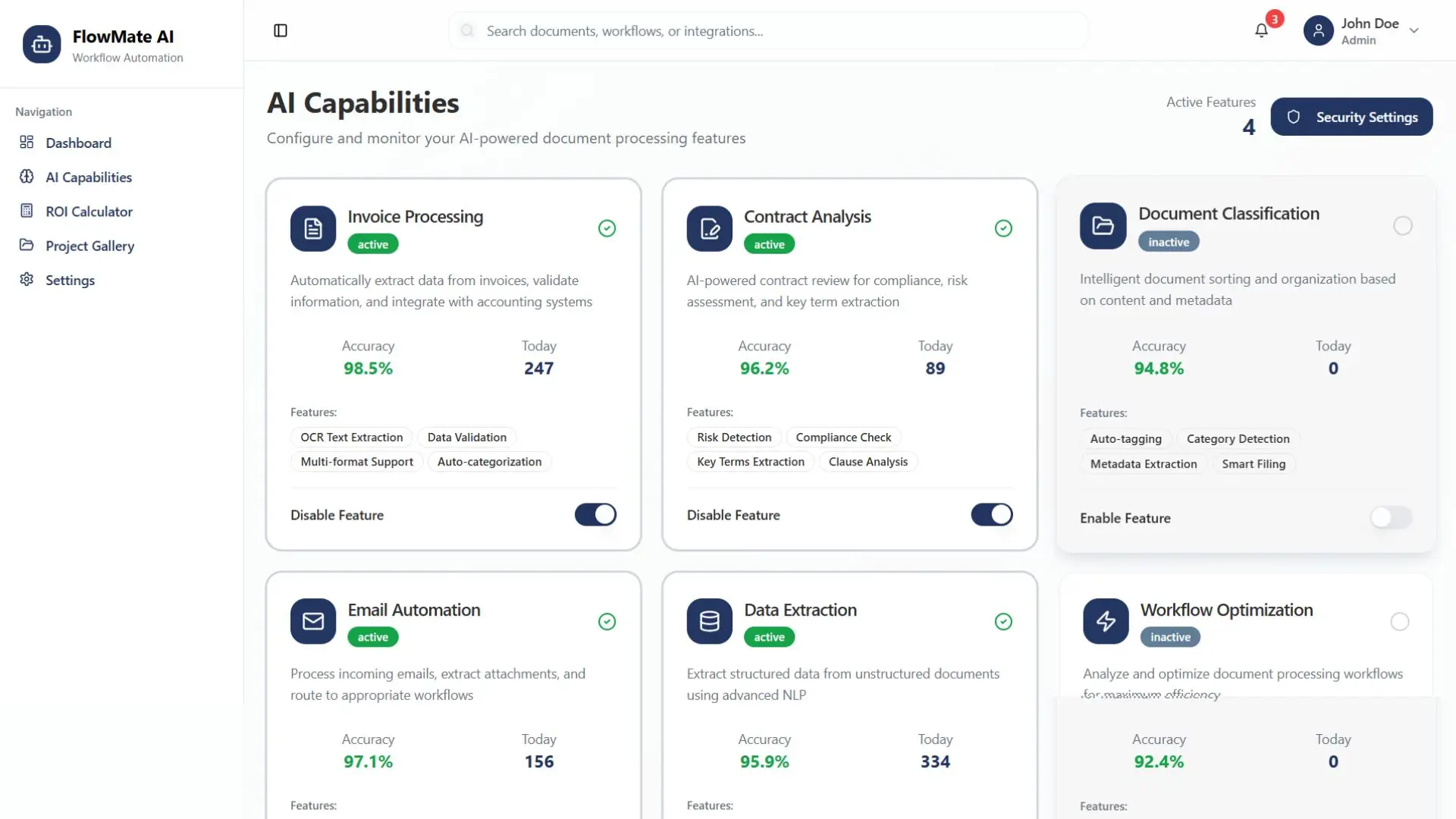Viewport: 1456px width, 819px height.
Task: Turn off the Invoice Processing toggle
Action: 595,514
